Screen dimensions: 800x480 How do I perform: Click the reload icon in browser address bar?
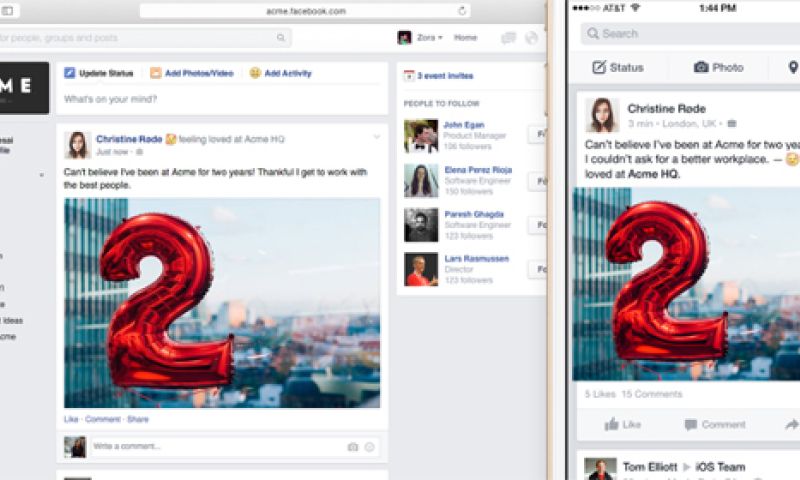pos(462,11)
